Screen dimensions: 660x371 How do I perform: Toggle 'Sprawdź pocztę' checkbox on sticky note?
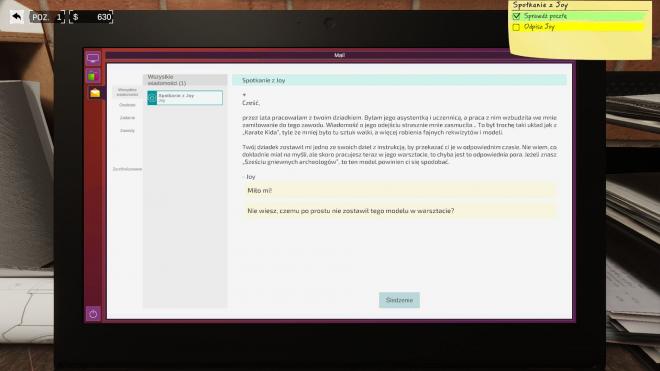[x=516, y=16]
